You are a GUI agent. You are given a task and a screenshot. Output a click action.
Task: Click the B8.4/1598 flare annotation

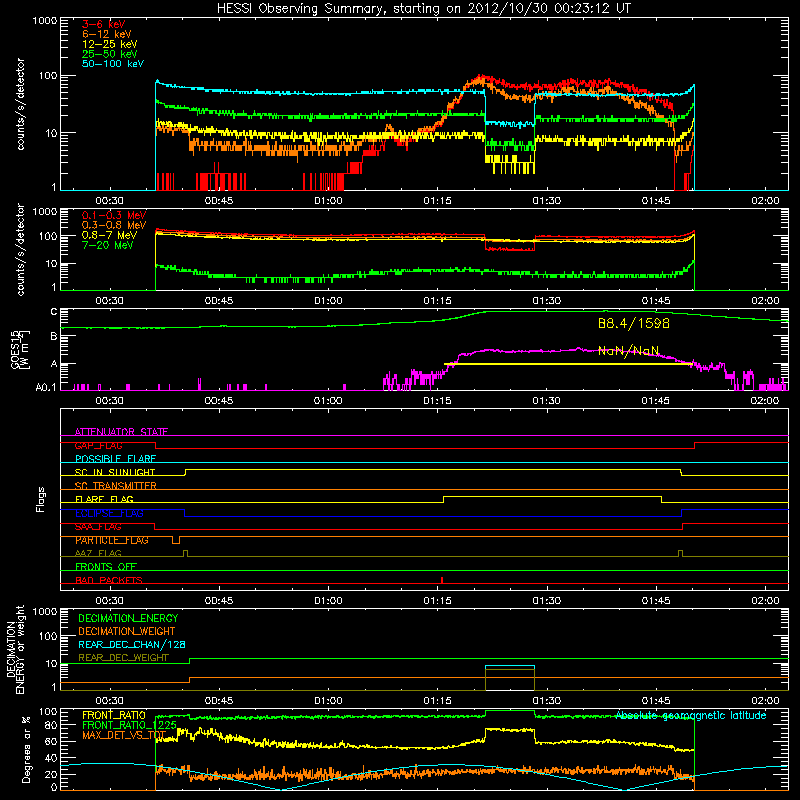click(x=634, y=323)
